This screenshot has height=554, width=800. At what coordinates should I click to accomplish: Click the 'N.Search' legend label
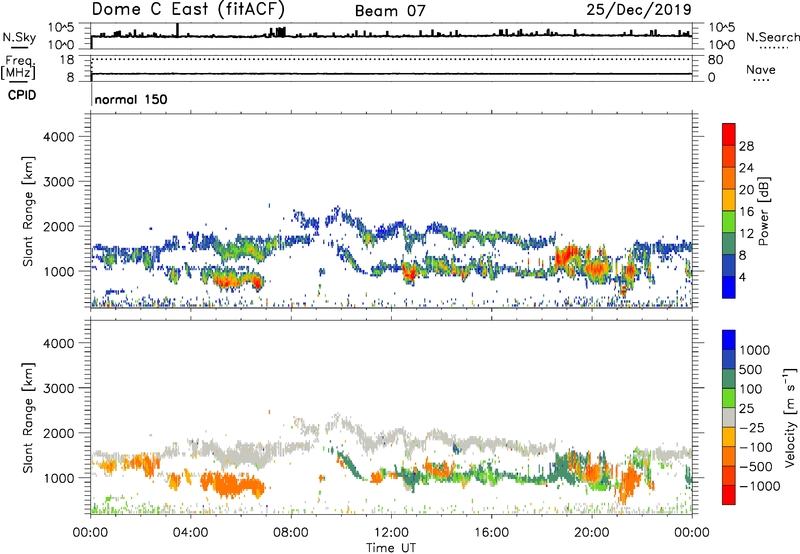(x=772, y=37)
